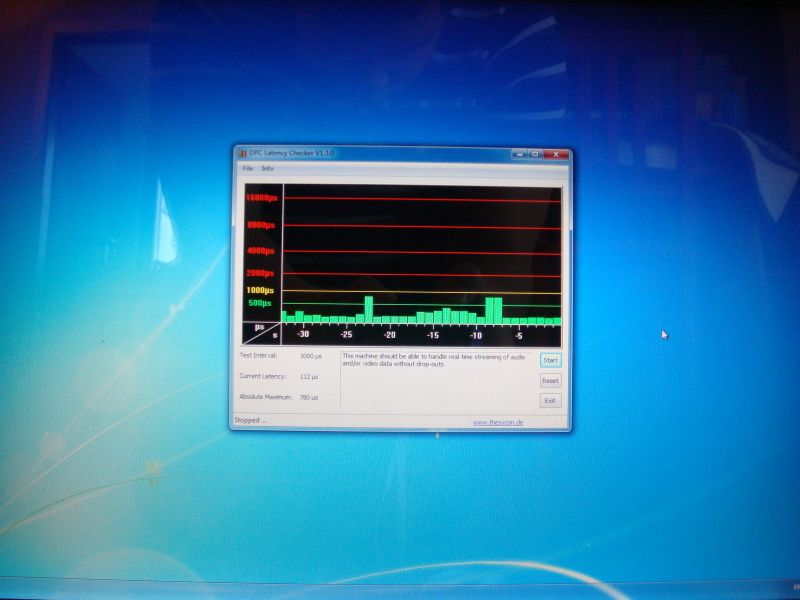The width and height of the screenshot is (800, 600).
Task: Click the -30 time axis label
Action: [x=303, y=334]
